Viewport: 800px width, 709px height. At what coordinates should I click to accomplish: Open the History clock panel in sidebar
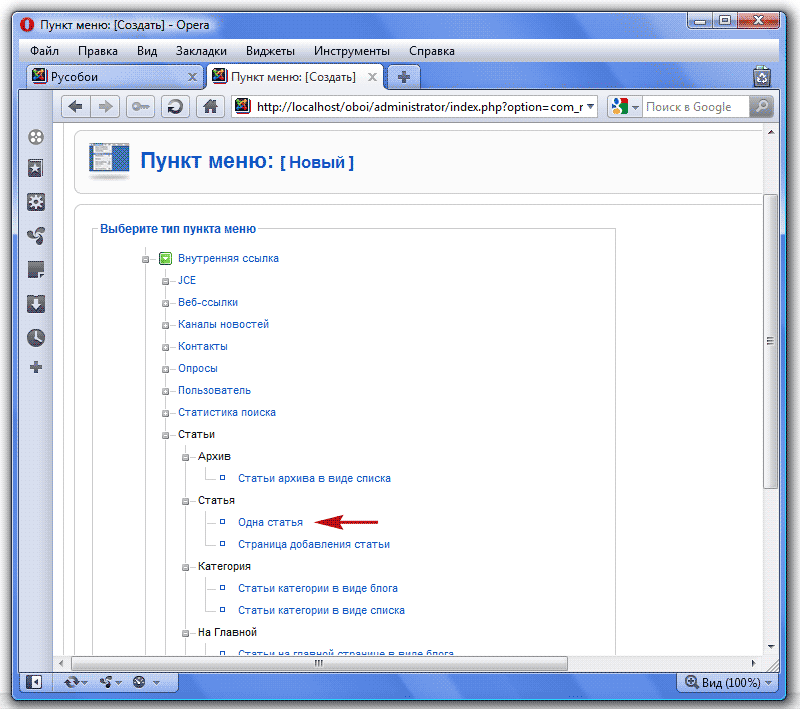36,337
